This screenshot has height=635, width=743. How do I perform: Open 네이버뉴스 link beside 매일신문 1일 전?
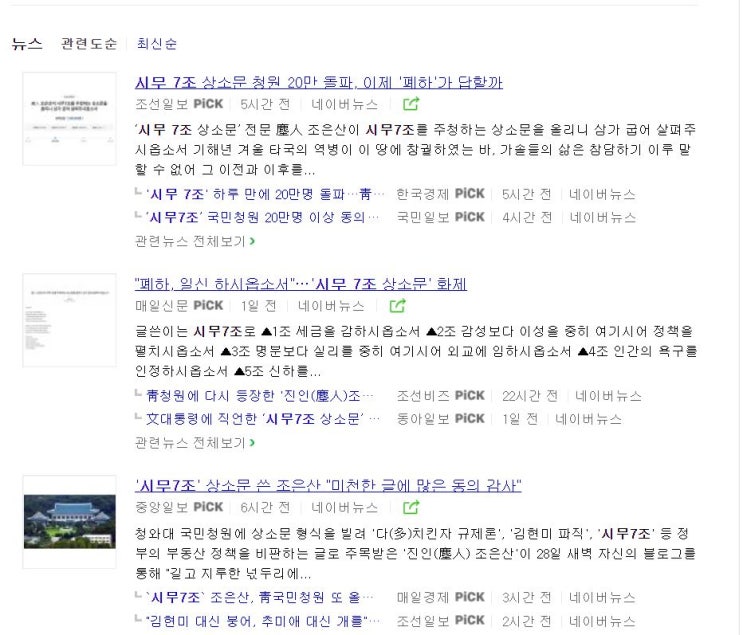coord(331,306)
